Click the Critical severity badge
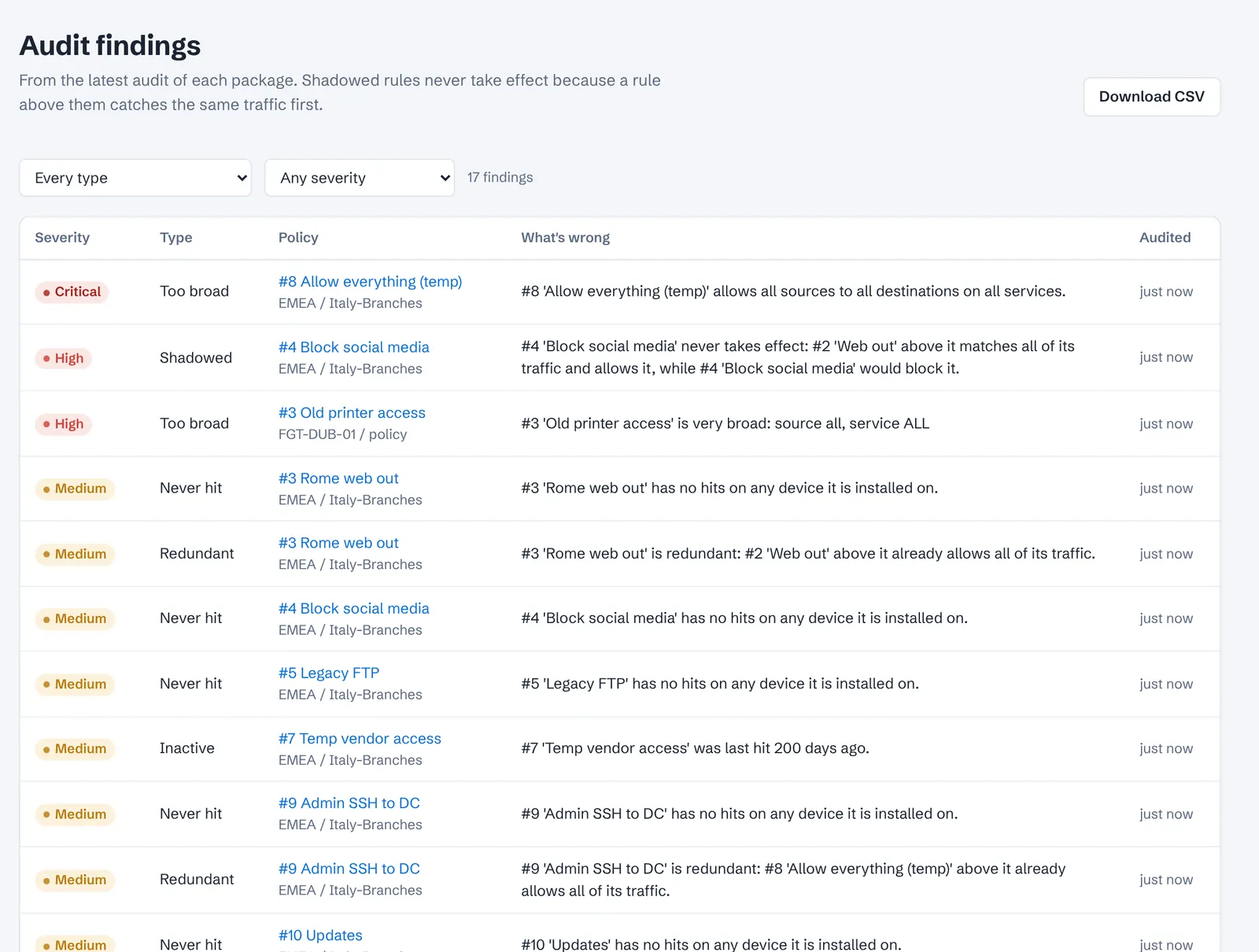This screenshot has width=1259, height=952. click(72, 292)
